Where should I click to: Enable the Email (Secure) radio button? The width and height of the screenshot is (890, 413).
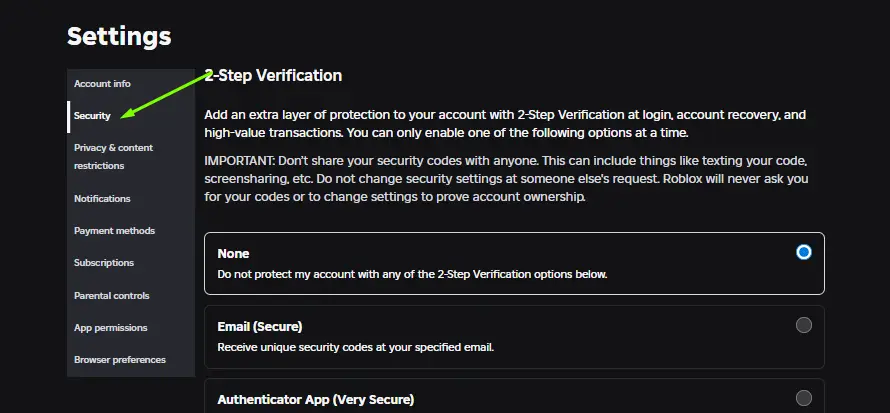[803, 325]
